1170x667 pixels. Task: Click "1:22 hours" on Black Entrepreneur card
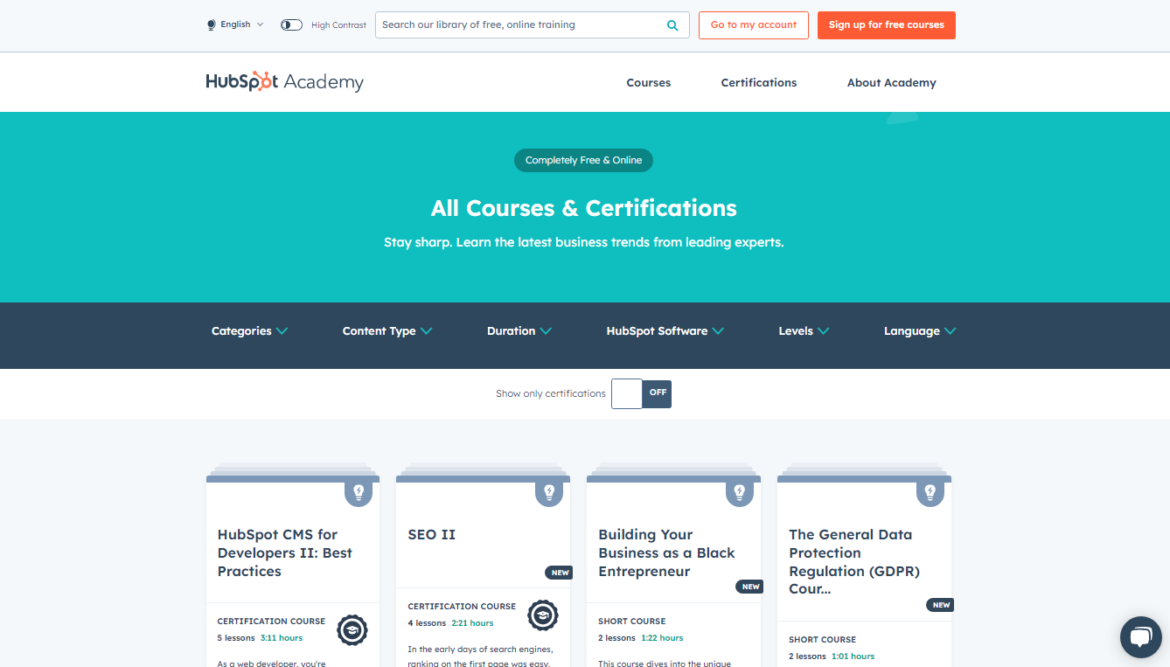[662, 638]
